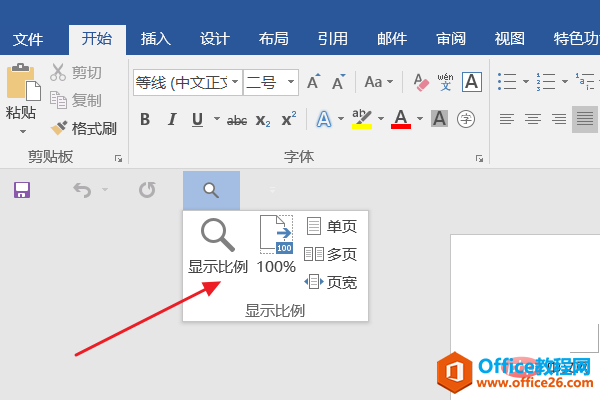600x400 pixels.
Task: Switch to the Home (开始) tab
Action: (x=97, y=39)
